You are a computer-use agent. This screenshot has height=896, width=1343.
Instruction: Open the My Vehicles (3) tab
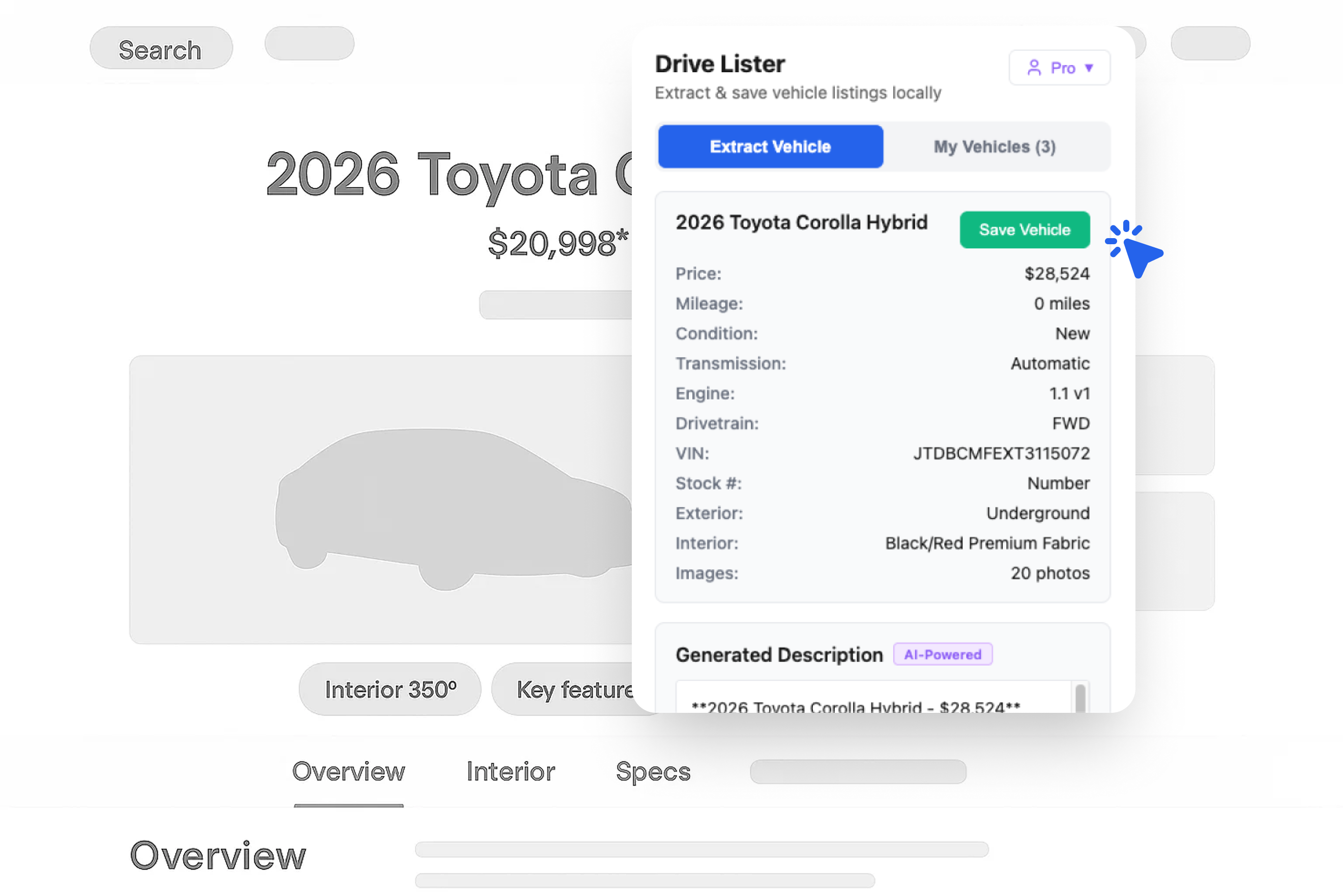[x=994, y=147]
